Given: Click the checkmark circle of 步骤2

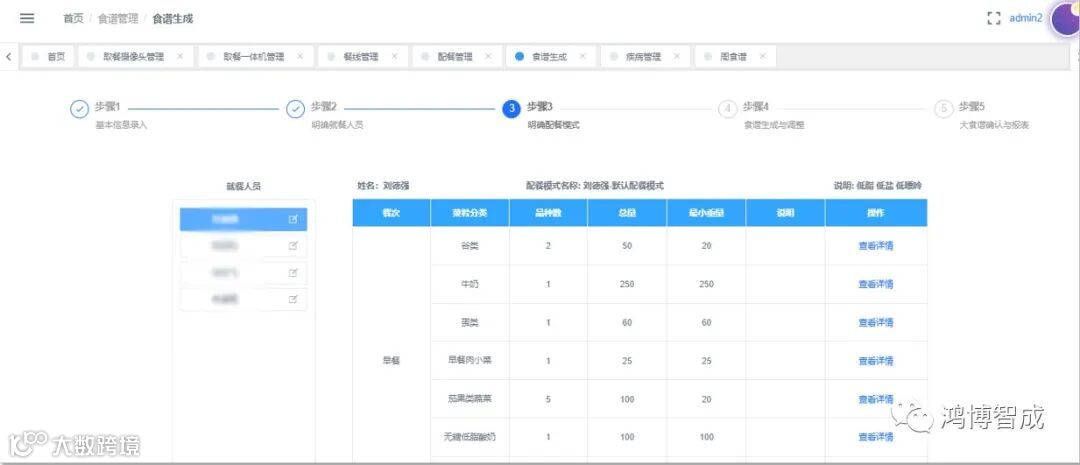Looking at the screenshot, I should point(295,109).
